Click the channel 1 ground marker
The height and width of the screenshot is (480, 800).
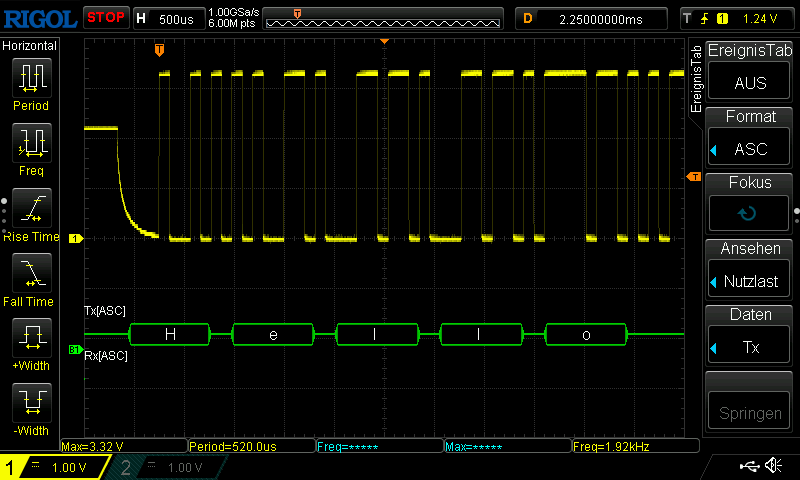(76, 238)
